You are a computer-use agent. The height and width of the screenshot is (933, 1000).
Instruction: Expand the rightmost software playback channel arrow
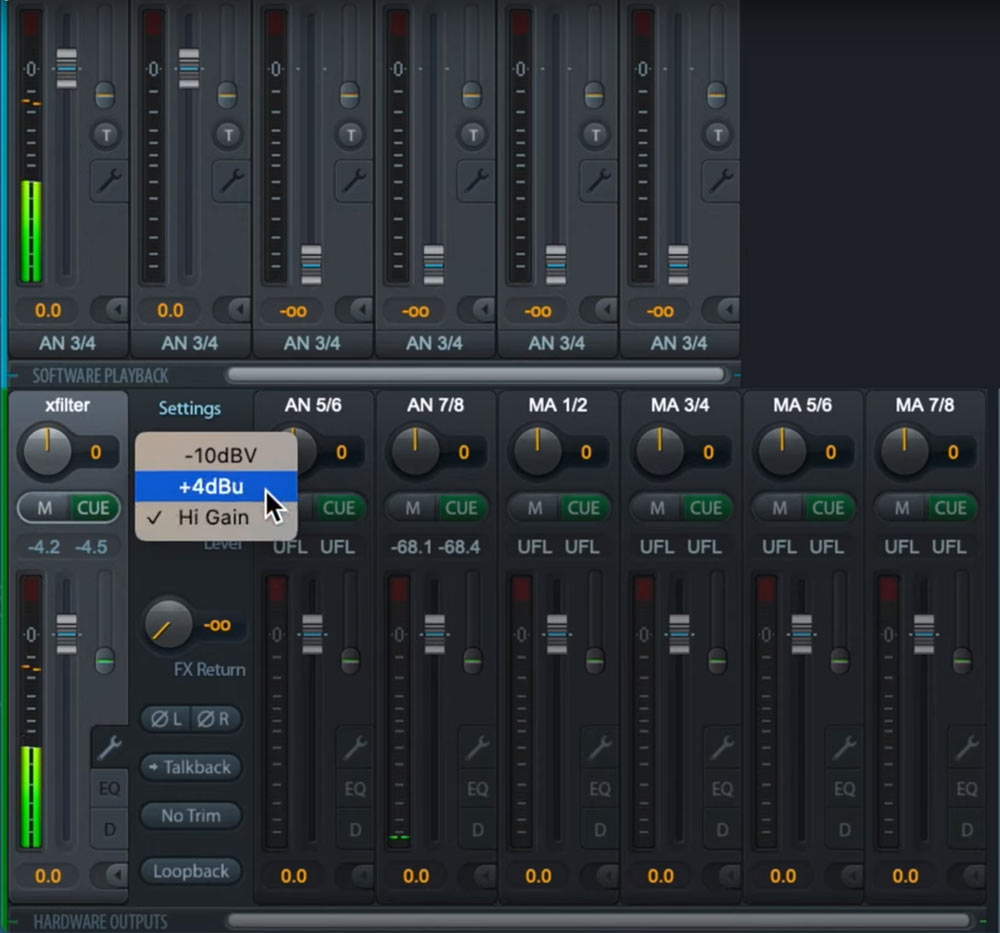[722, 310]
